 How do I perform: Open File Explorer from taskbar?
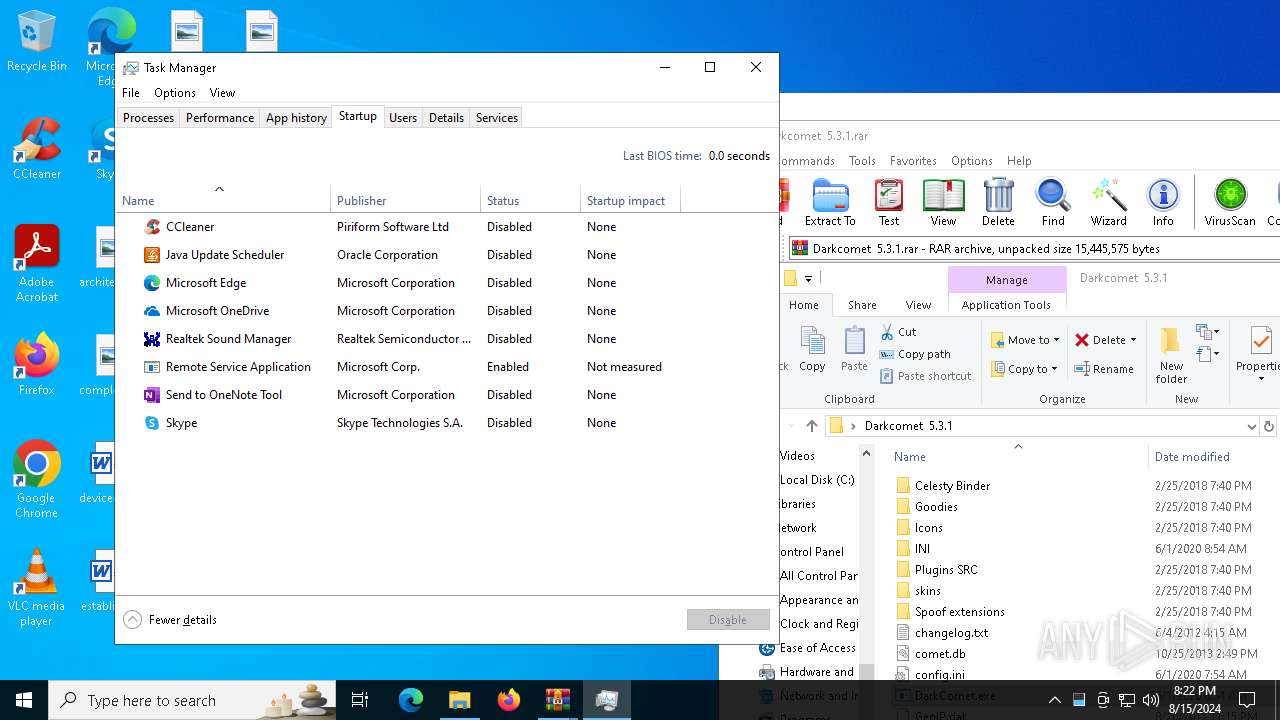459,700
